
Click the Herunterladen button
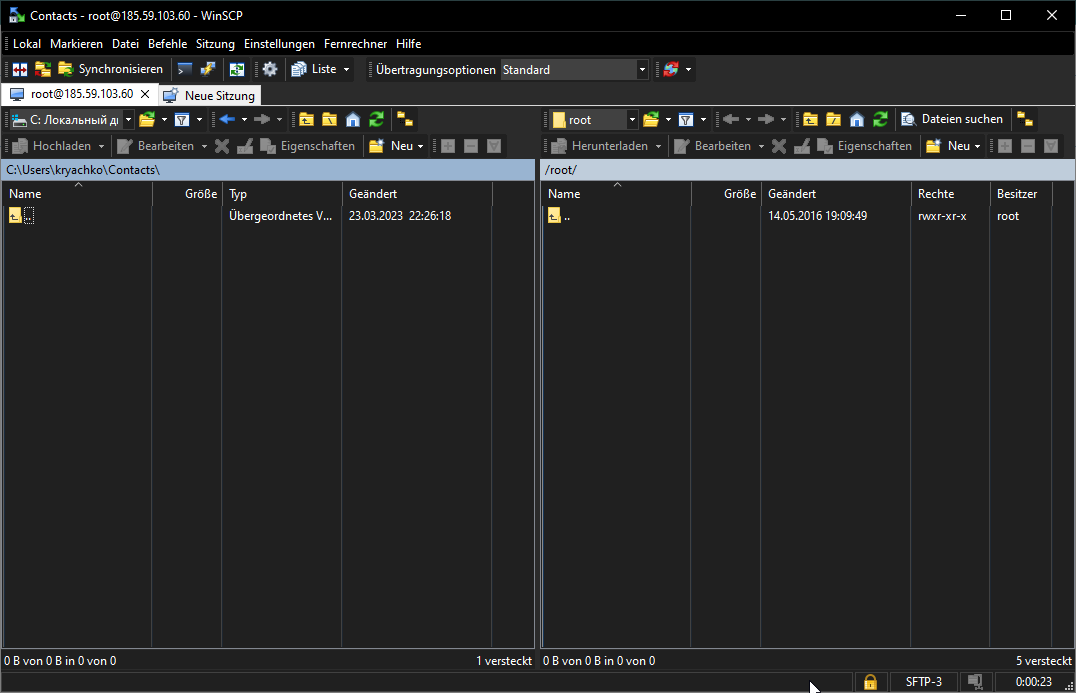600,146
